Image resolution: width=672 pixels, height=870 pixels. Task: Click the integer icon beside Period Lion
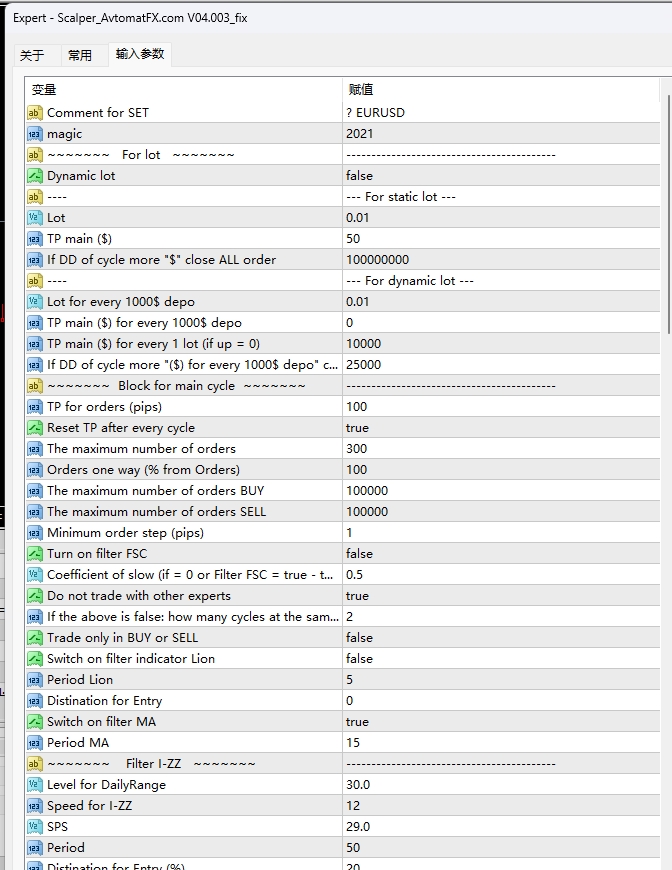[x=34, y=680]
